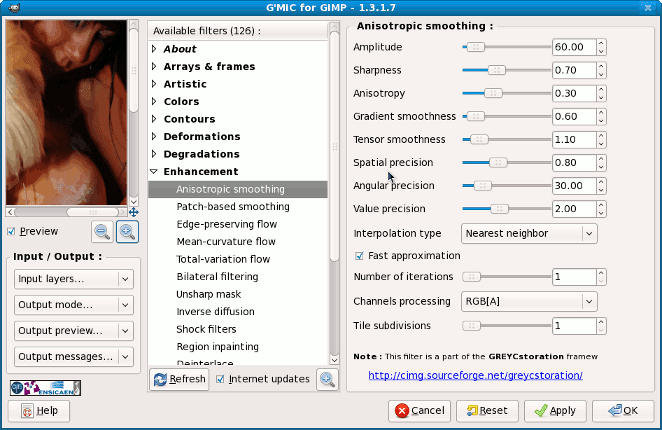Click the Value precision slider handle
Viewport: 662px width, 430px height.
(499, 209)
